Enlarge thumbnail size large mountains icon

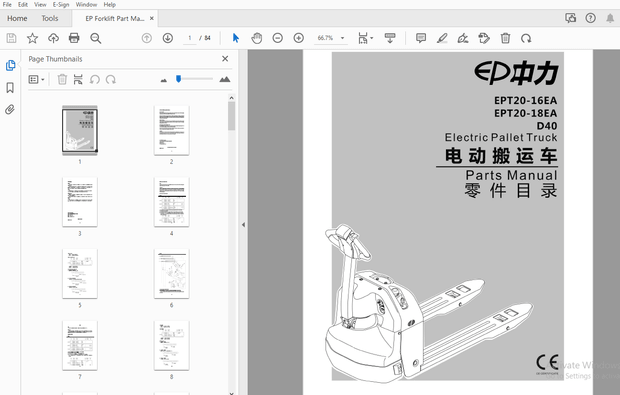[x=225, y=79]
